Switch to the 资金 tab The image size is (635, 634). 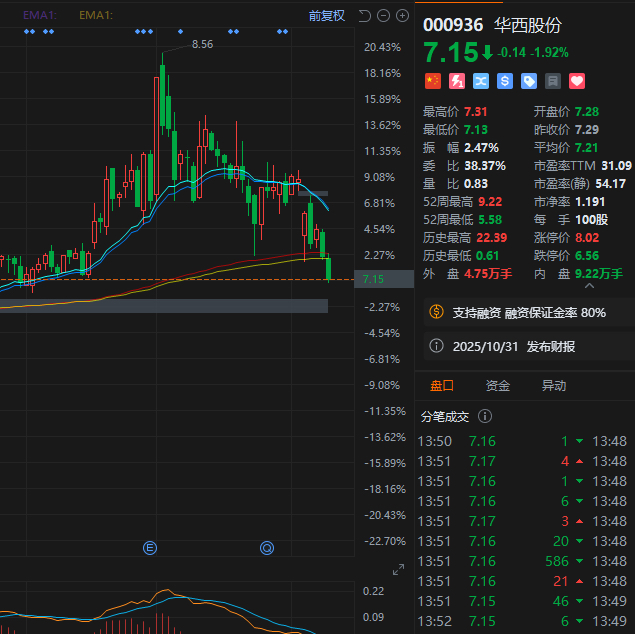[x=498, y=385]
